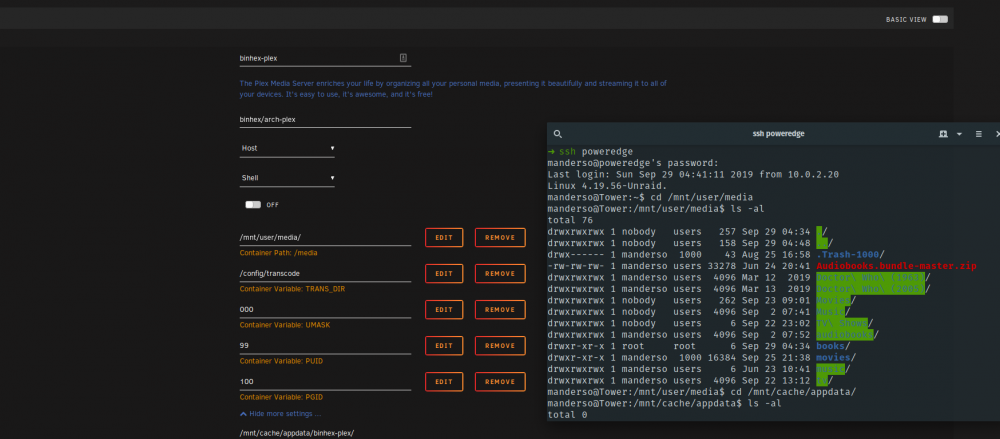Remove the UMASK variable
1000x439 pixels.
500,309
